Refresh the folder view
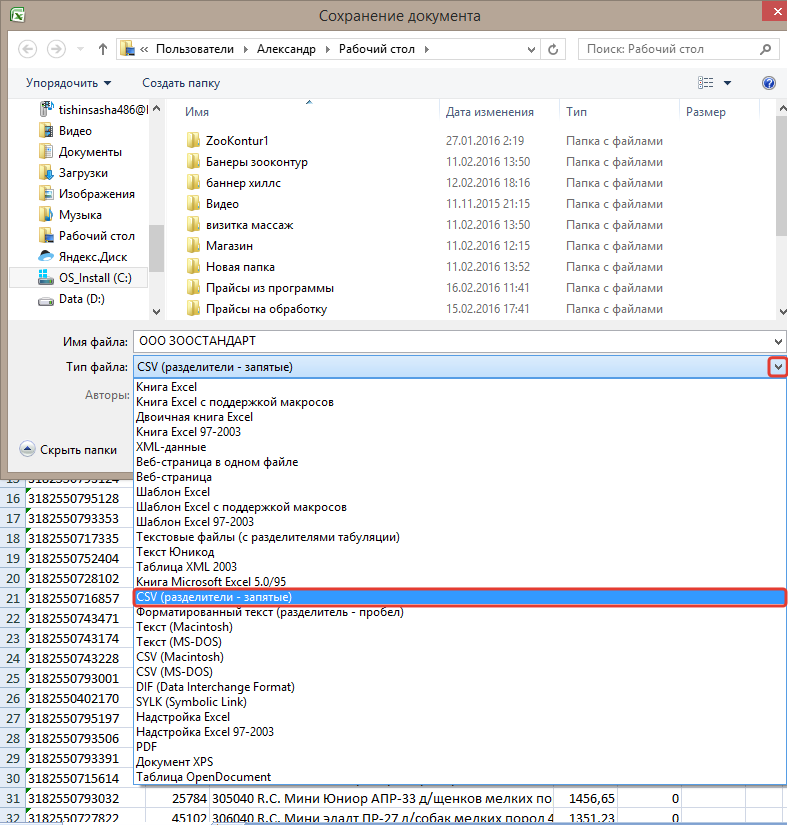 click(553, 49)
